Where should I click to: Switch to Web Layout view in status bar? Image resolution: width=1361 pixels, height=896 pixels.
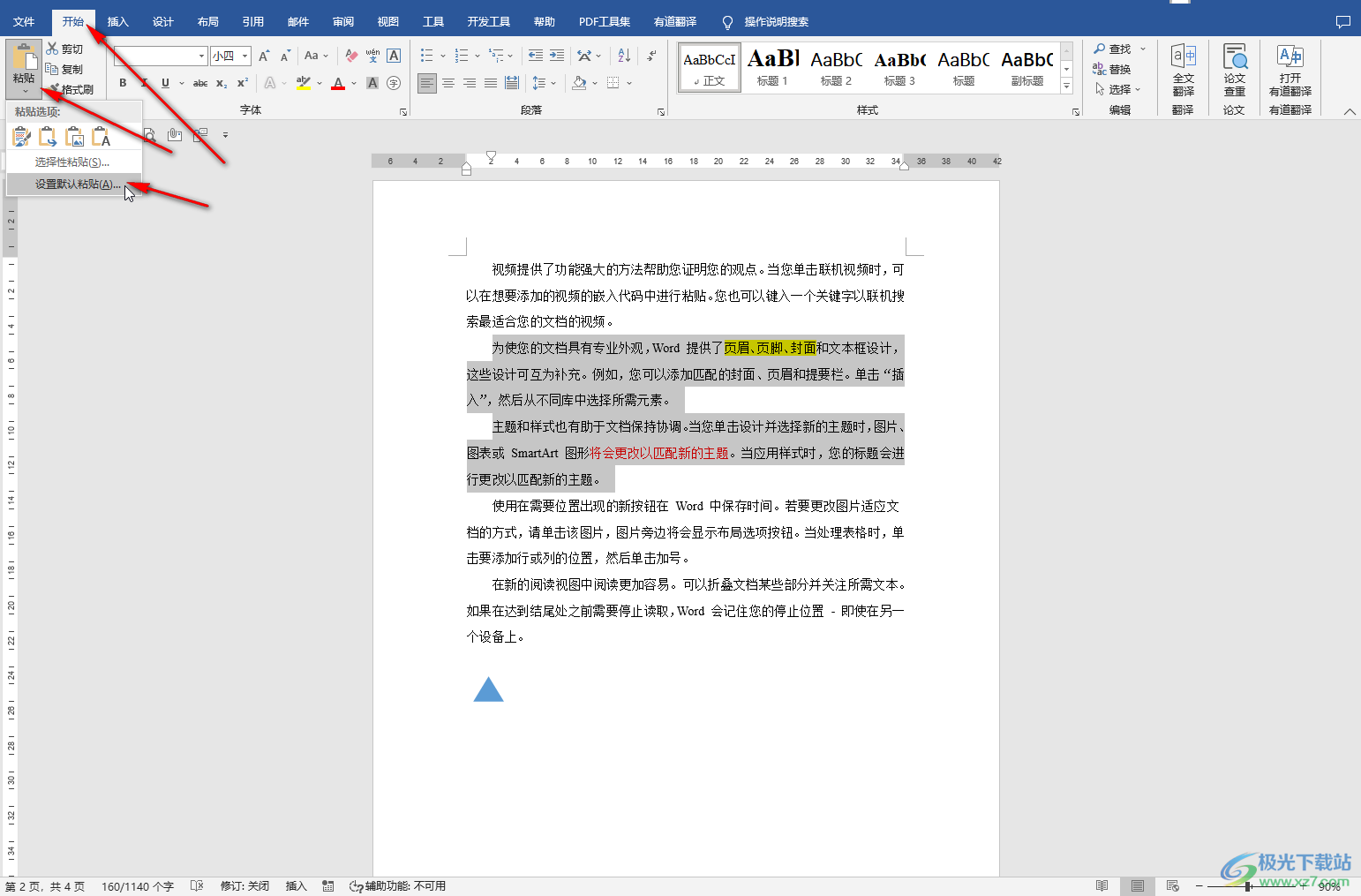[1172, 885]
